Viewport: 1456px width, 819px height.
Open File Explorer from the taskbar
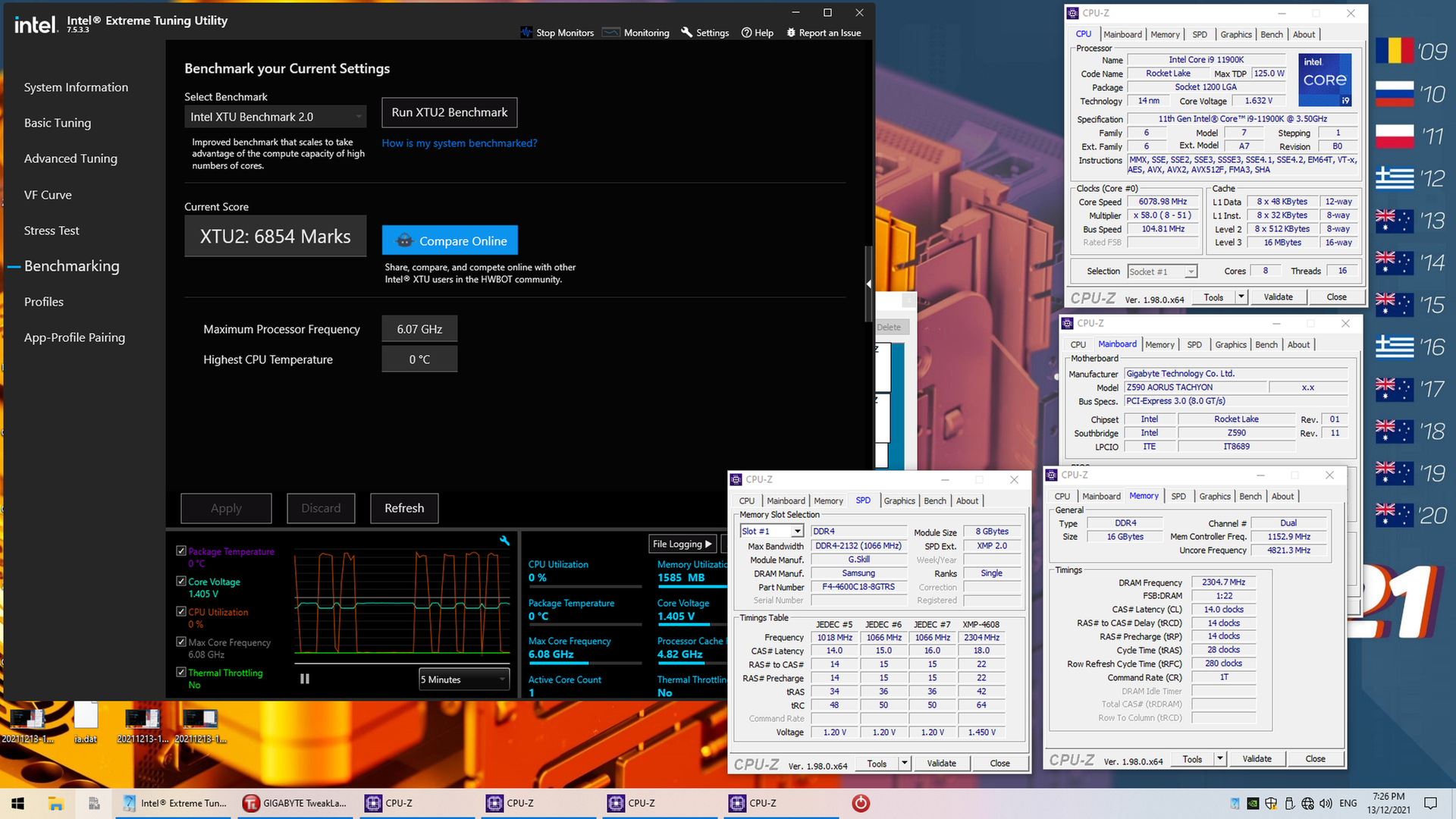point(55,803)
